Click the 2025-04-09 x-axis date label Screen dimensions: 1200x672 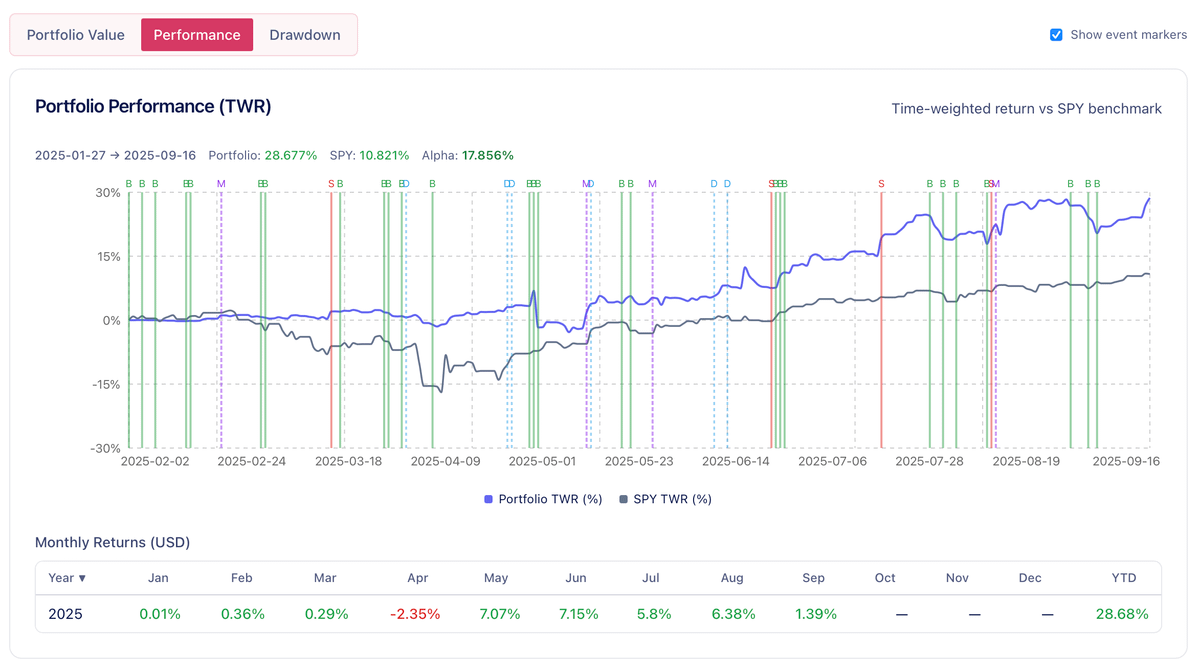pyautogui.click(x=445, y=462)
